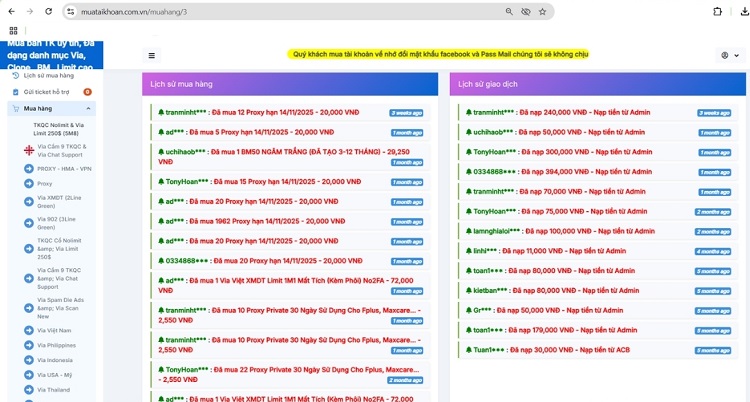Open Gửi ticket hỗ trợ in the sidebar

[x=46, y=92]
